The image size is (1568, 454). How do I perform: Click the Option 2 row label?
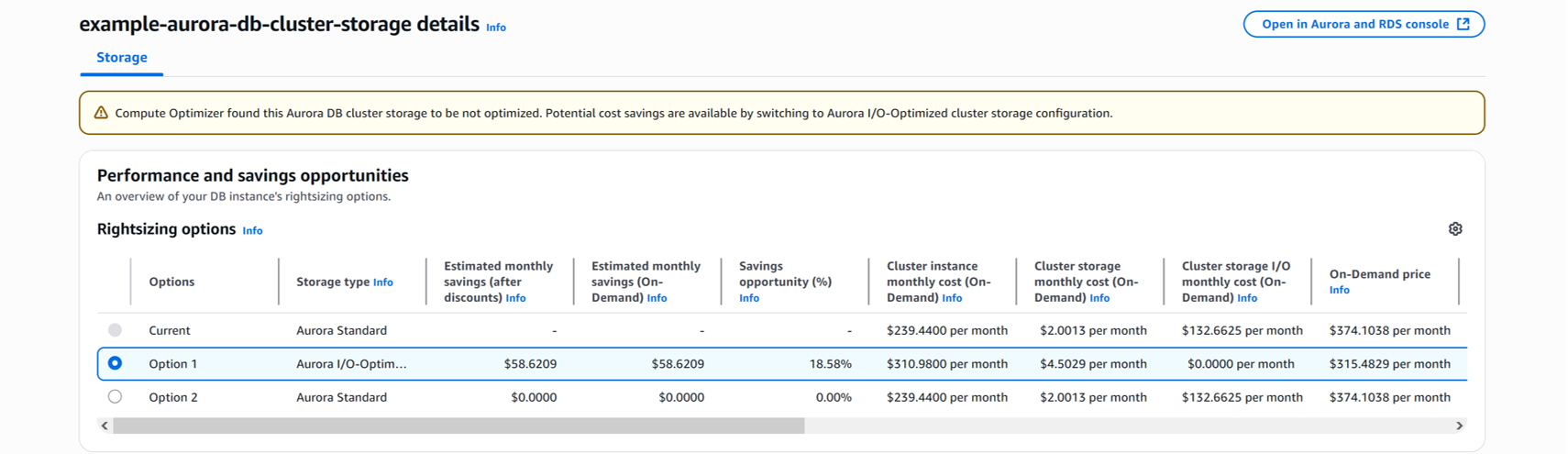(x=173, y=397)
